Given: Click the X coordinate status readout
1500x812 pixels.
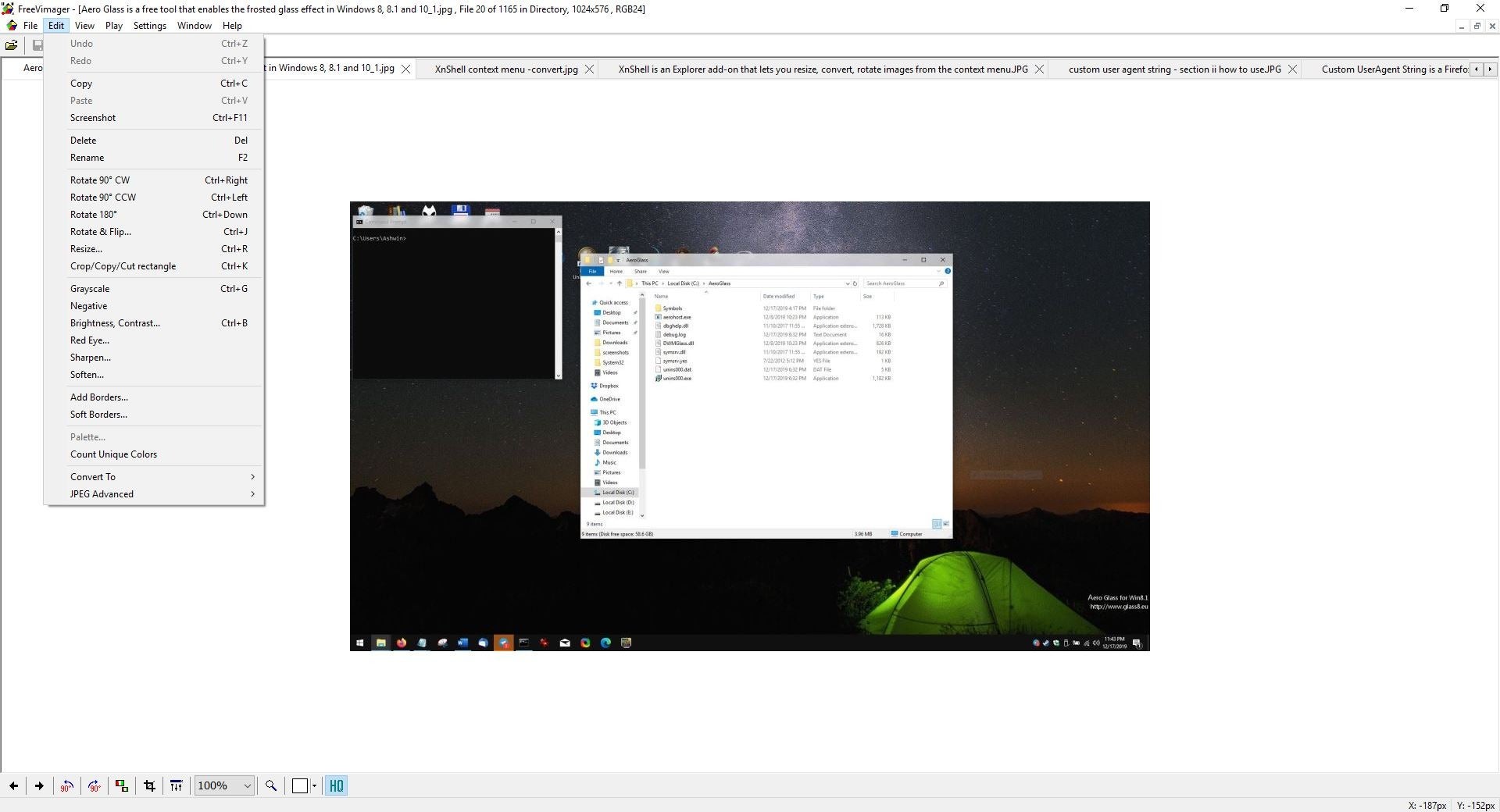Looking at the screenshot, I should [1427, 805].
